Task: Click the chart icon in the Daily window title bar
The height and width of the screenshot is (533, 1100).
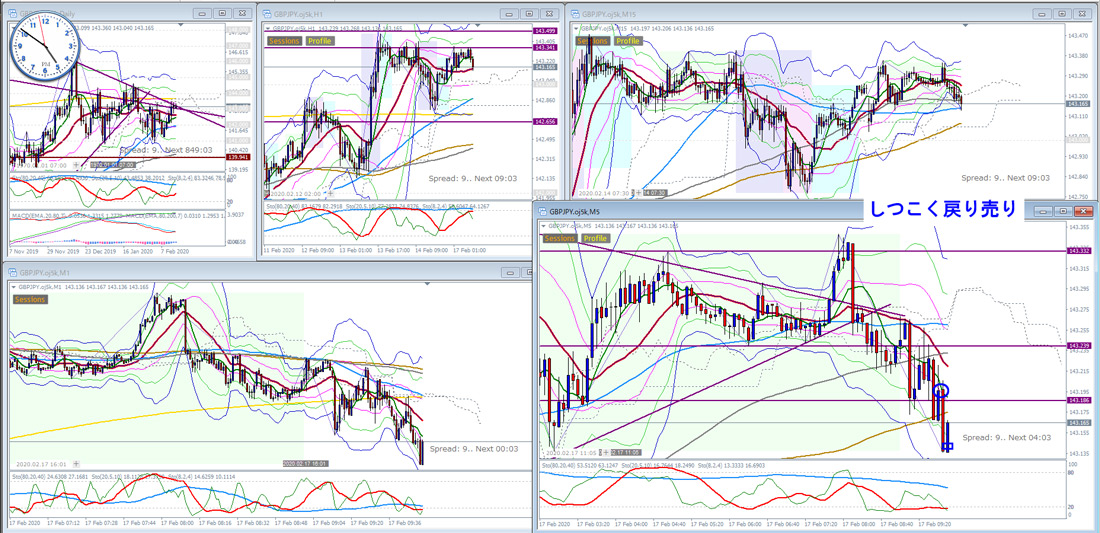Action: coord(13,13)
